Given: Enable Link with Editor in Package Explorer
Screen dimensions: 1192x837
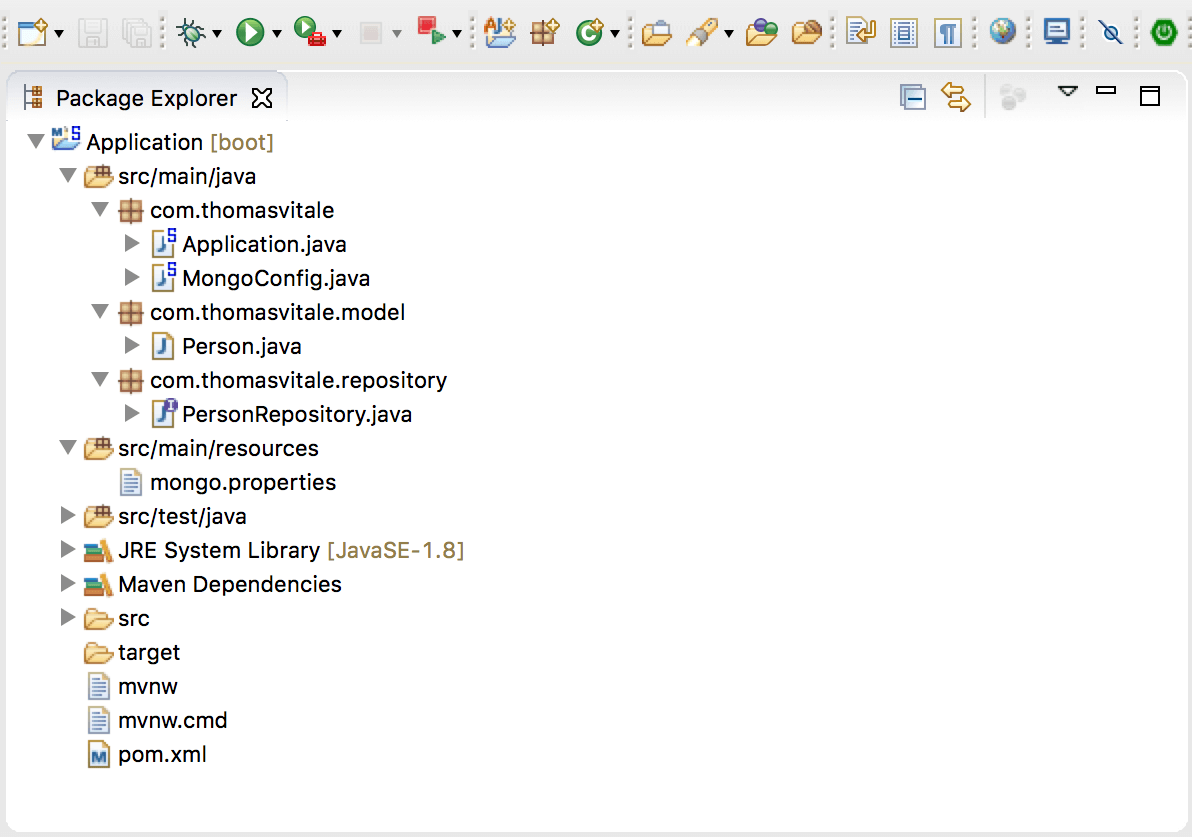Looking at the screenshot, I should 955,98.
